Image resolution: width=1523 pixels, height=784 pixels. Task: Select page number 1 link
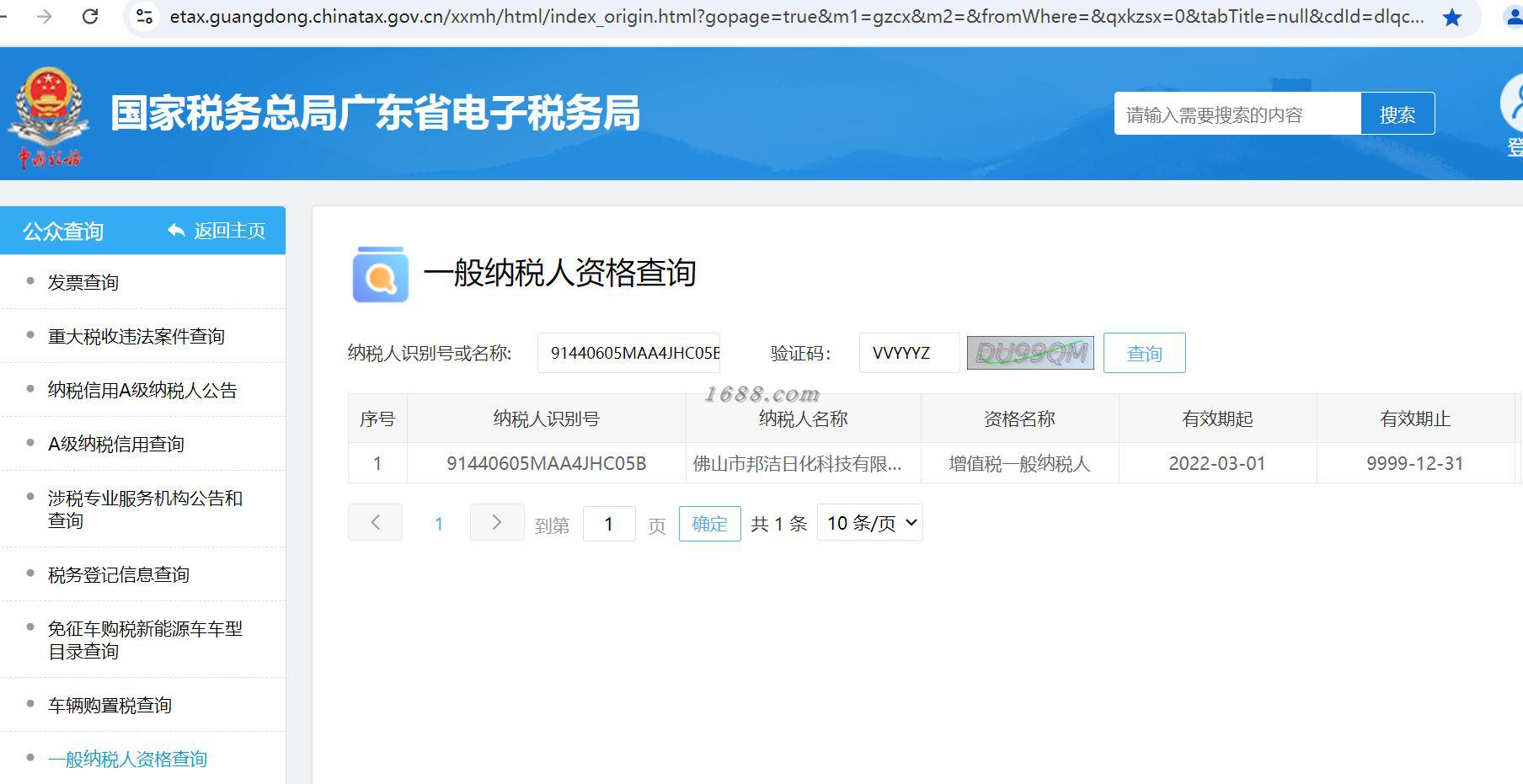click(439, 524)
